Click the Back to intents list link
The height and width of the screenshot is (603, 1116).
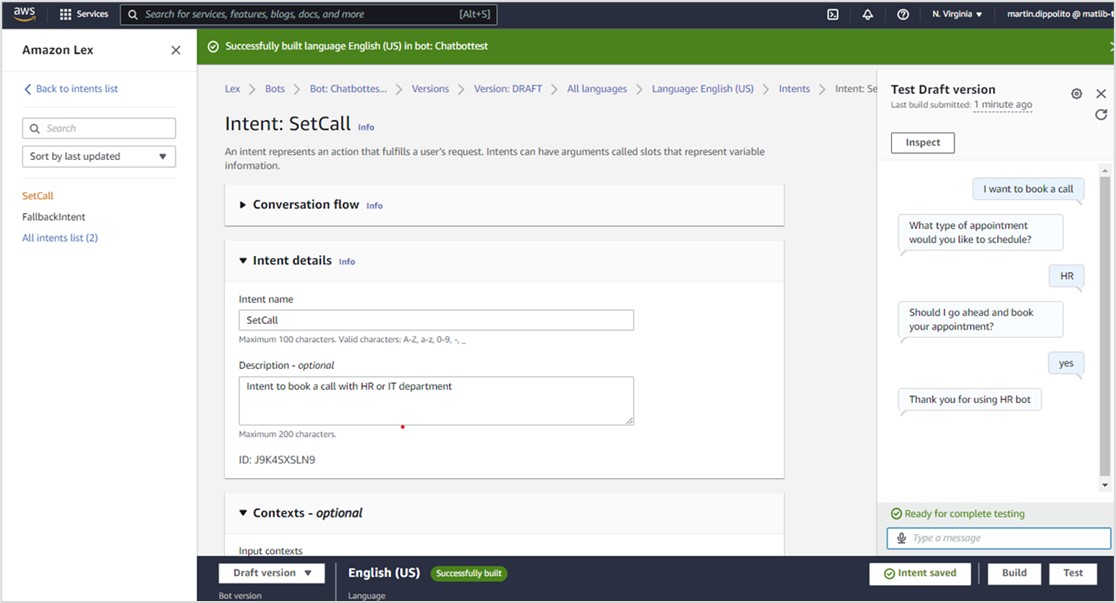(x=76, y=89)
